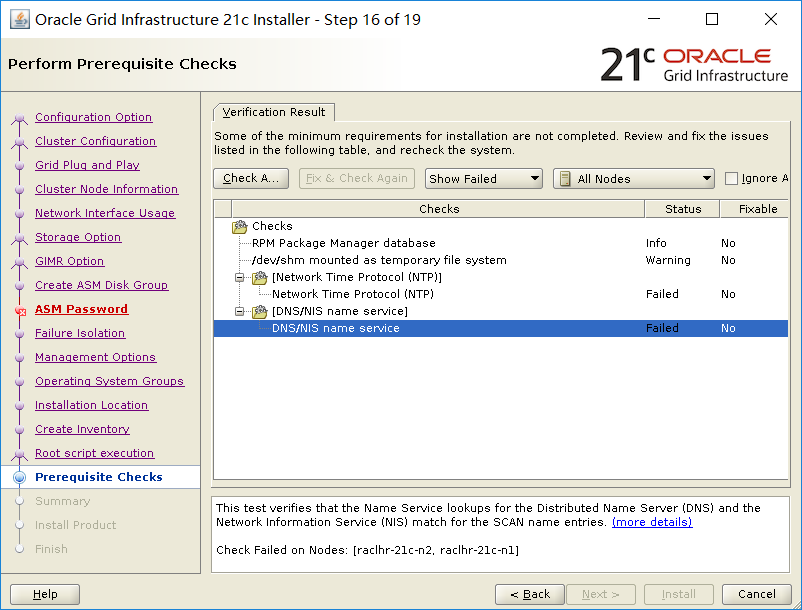Go to the ASM Password step
Screen dimensions: 802x610
(x=81, y=309)
